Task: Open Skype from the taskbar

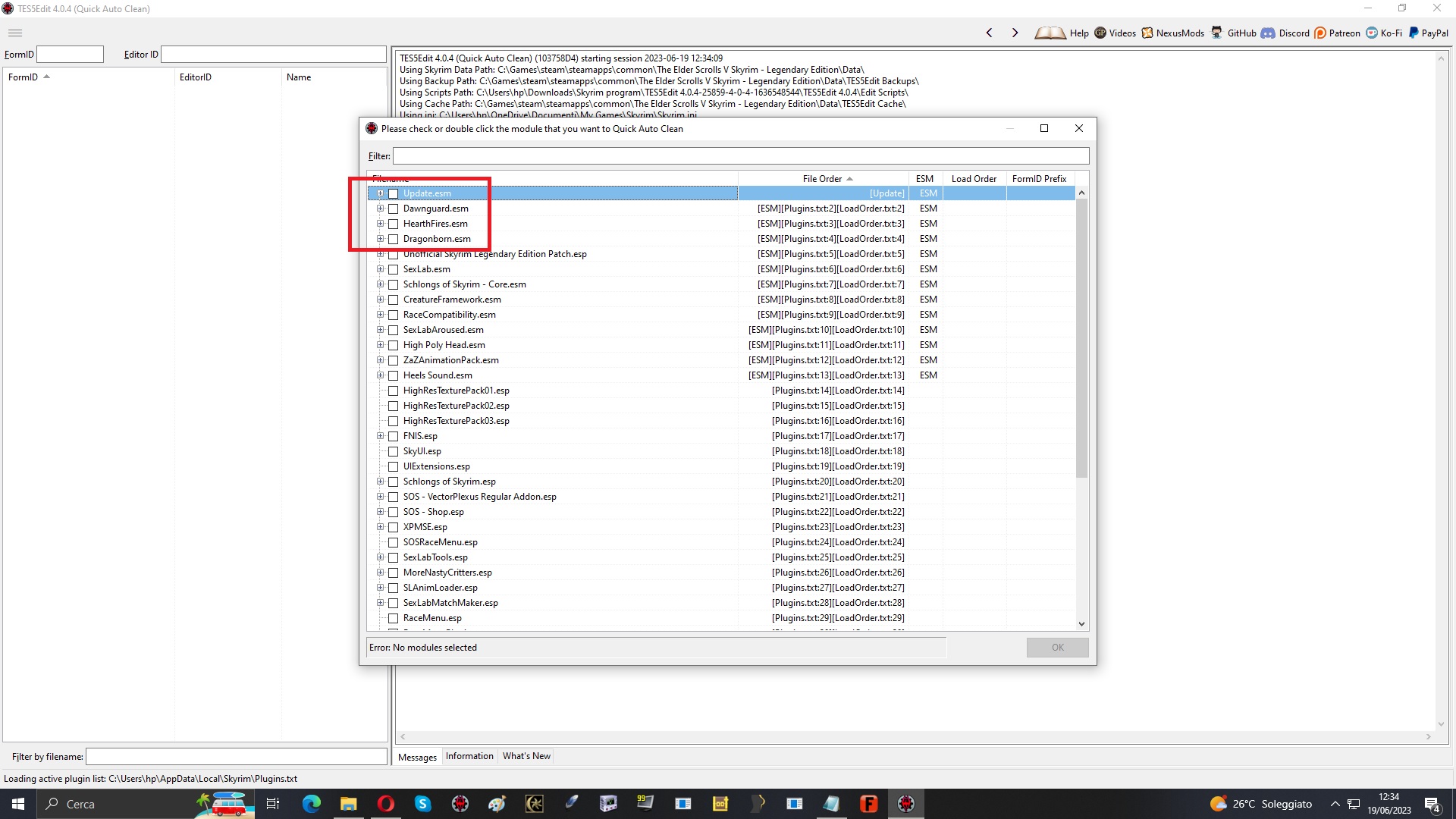Action: pyautogui.click(x=422, y=804)
